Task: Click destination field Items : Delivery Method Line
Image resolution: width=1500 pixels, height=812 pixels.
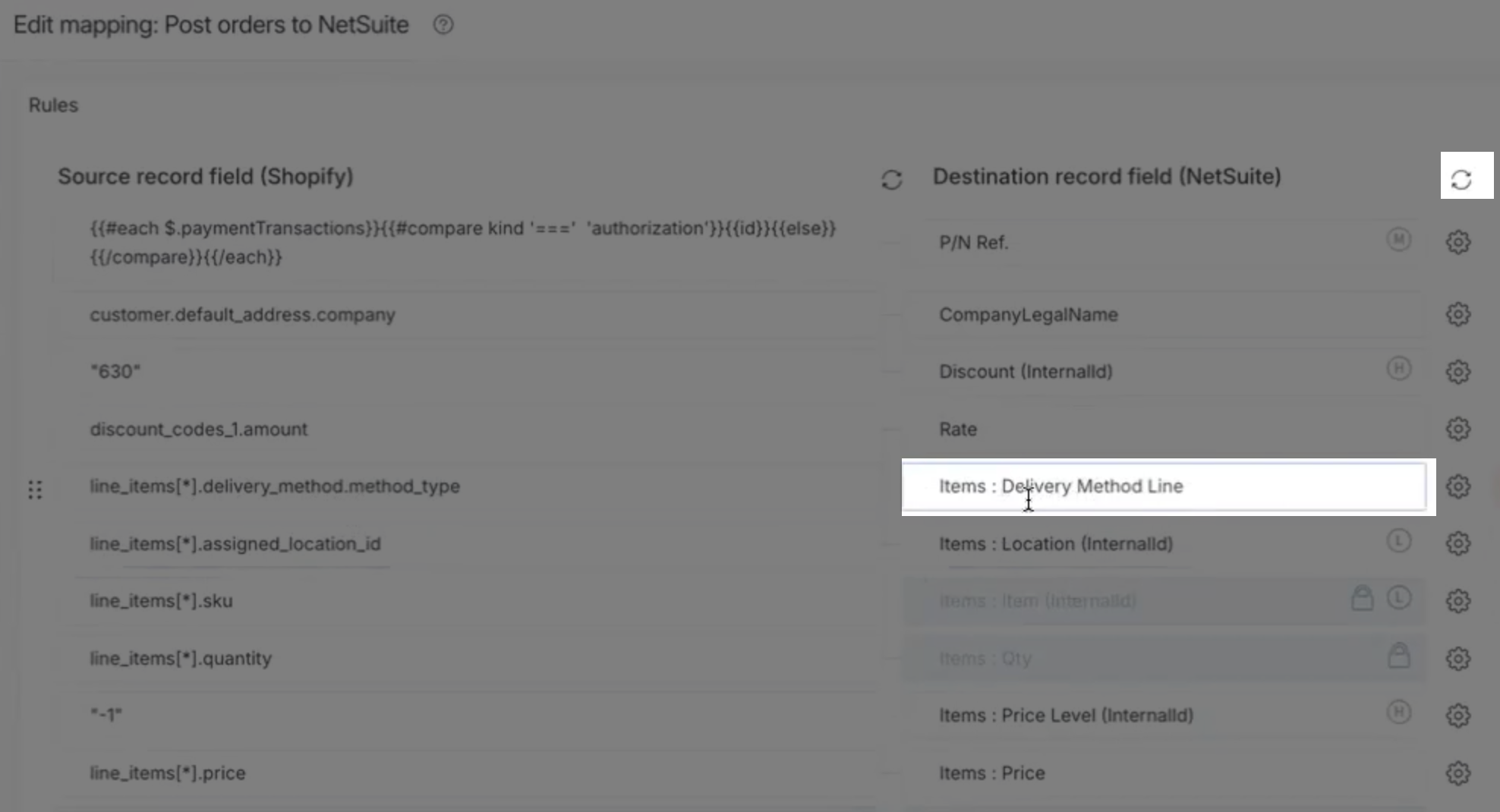Action: [x=1164, y=486]
